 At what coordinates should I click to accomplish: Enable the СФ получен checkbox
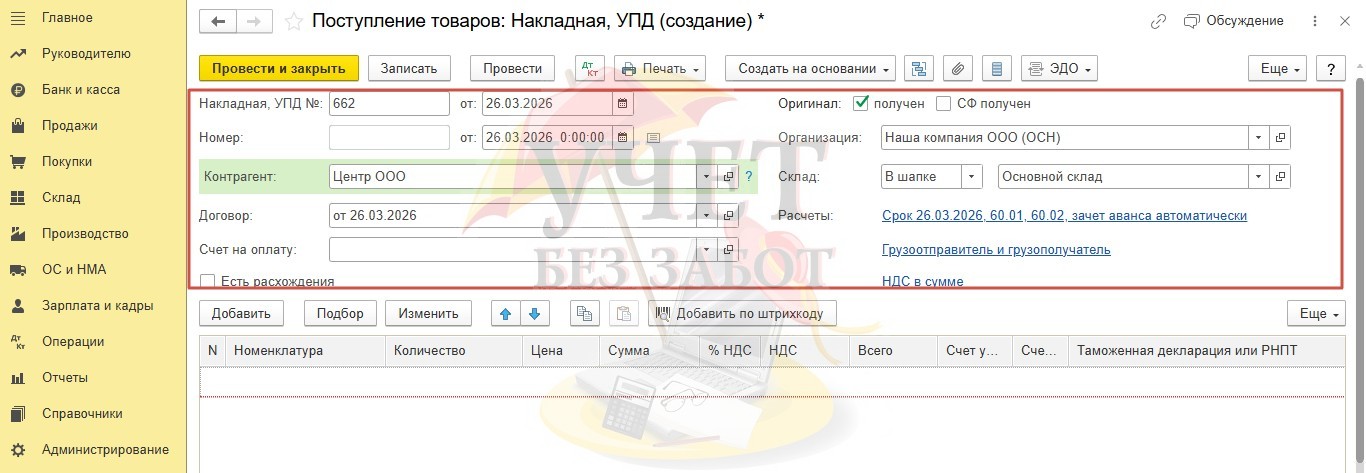coord(943,103)
